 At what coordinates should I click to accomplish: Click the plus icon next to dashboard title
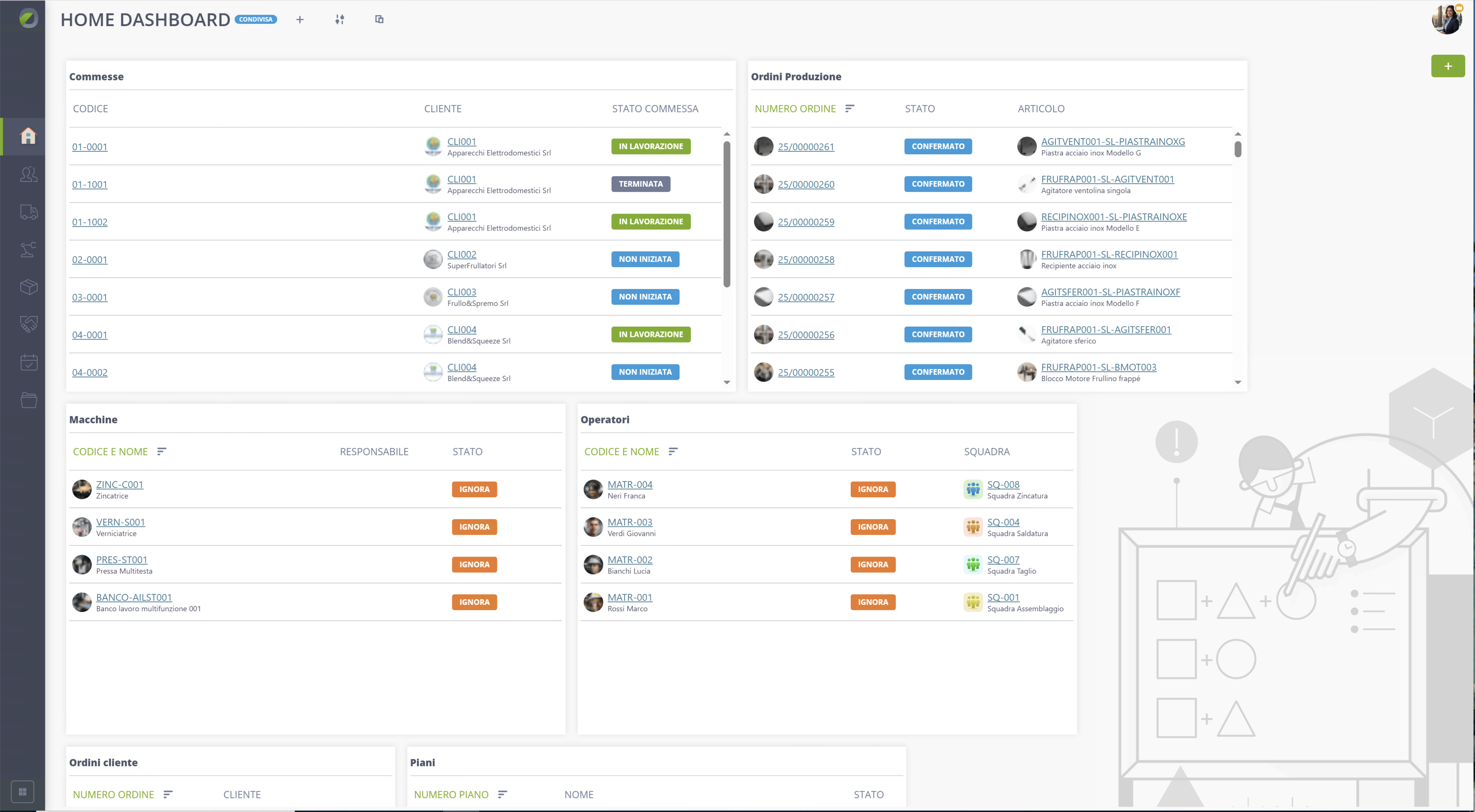[x=299, y=20]
